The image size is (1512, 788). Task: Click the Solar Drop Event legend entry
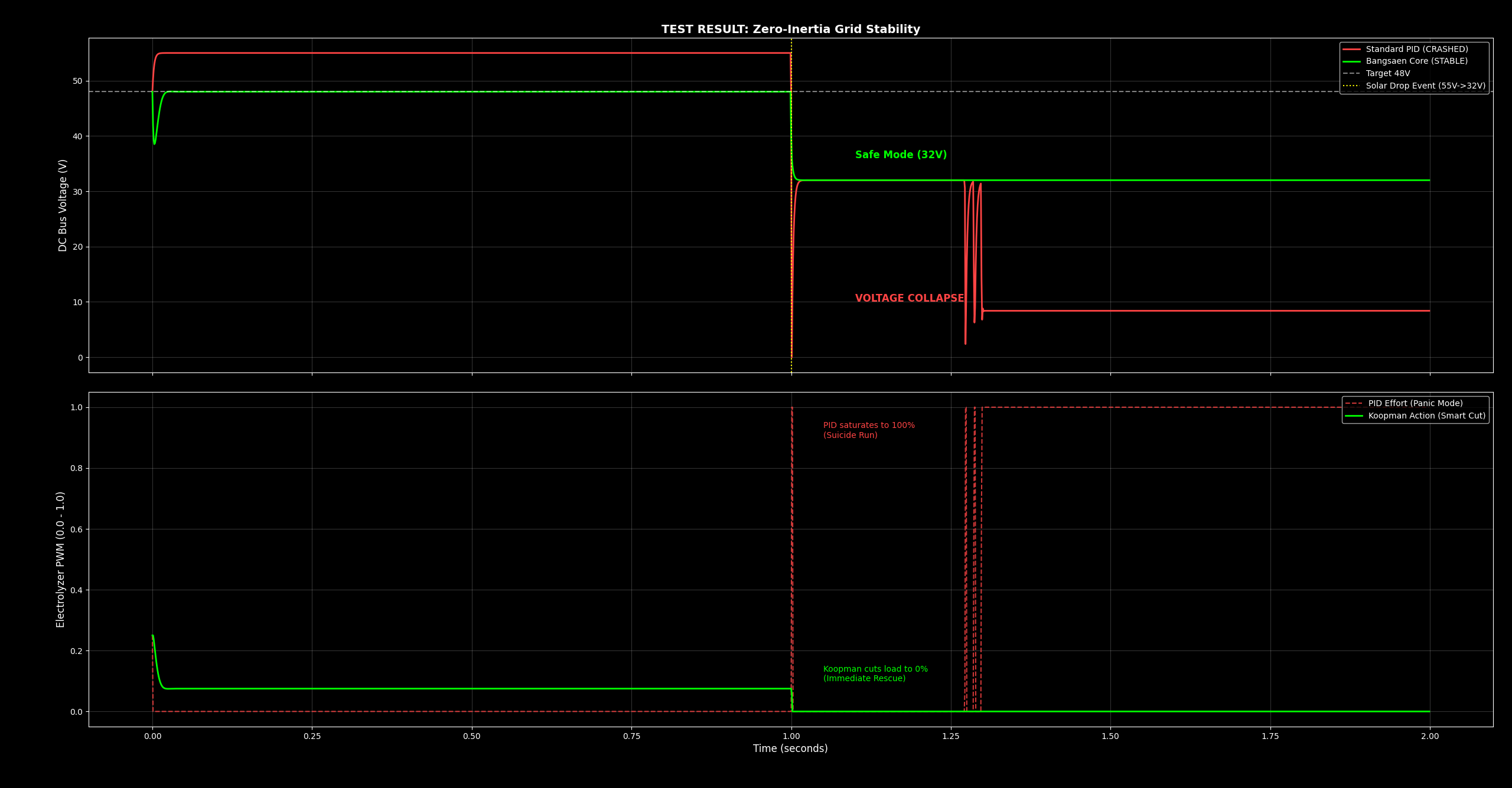click(1425, 86)
